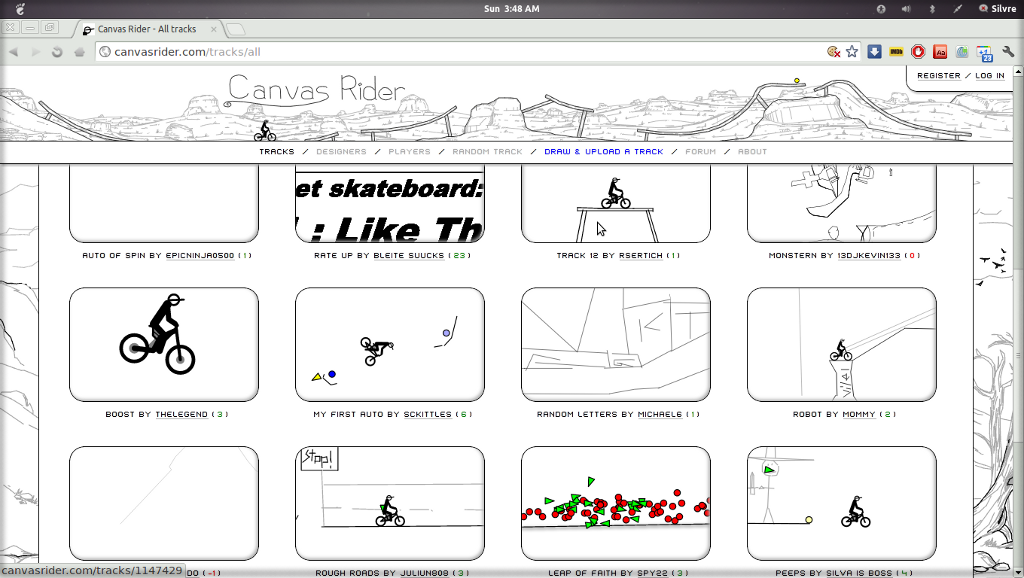Open the red stop-hand AdBlock extension

pos(918,52)
